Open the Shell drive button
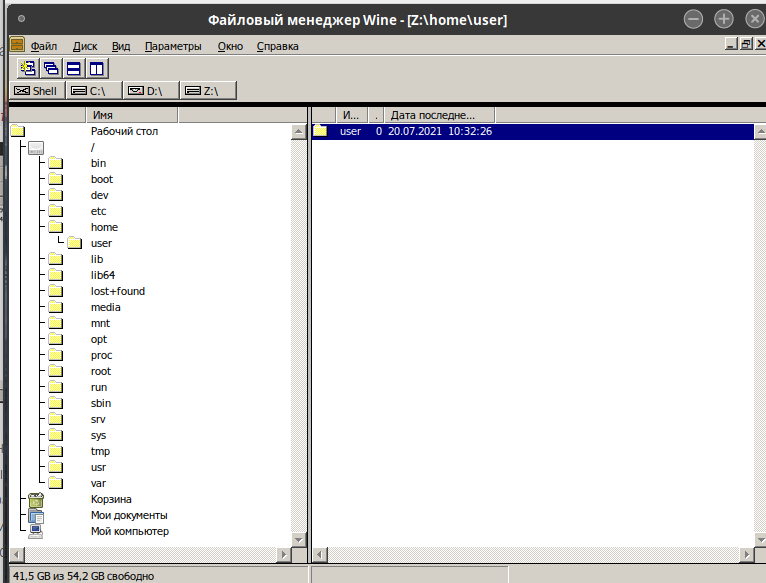 point(37,91)
